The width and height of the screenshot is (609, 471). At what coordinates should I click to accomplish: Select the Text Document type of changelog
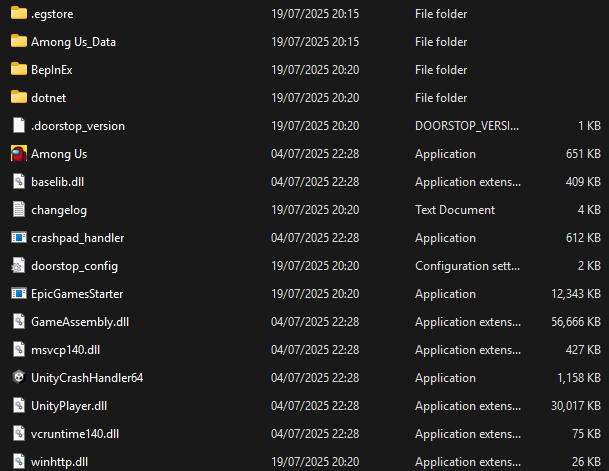455,210
